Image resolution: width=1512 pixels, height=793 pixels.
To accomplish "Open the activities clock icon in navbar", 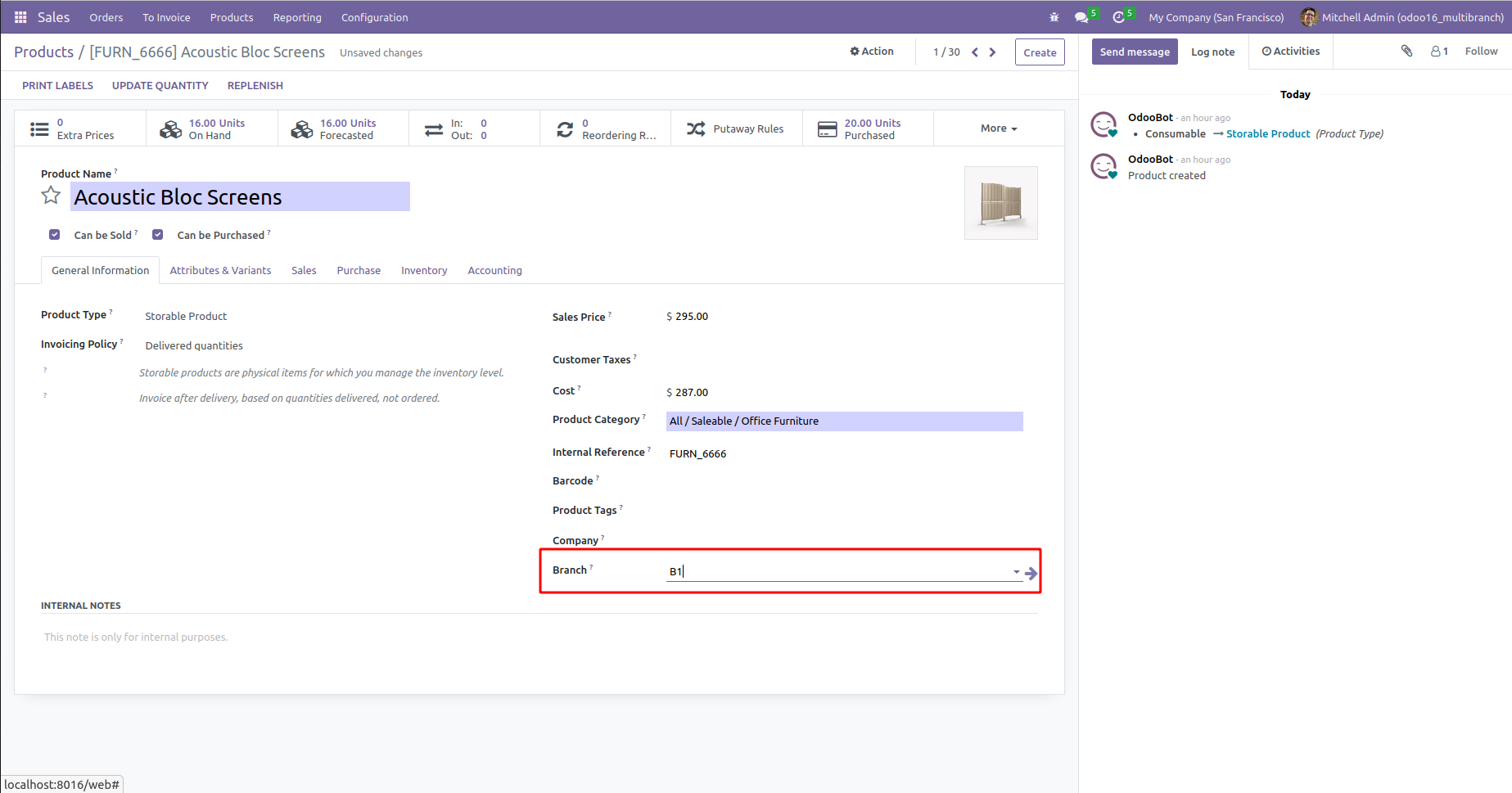I will (1118, 17).
